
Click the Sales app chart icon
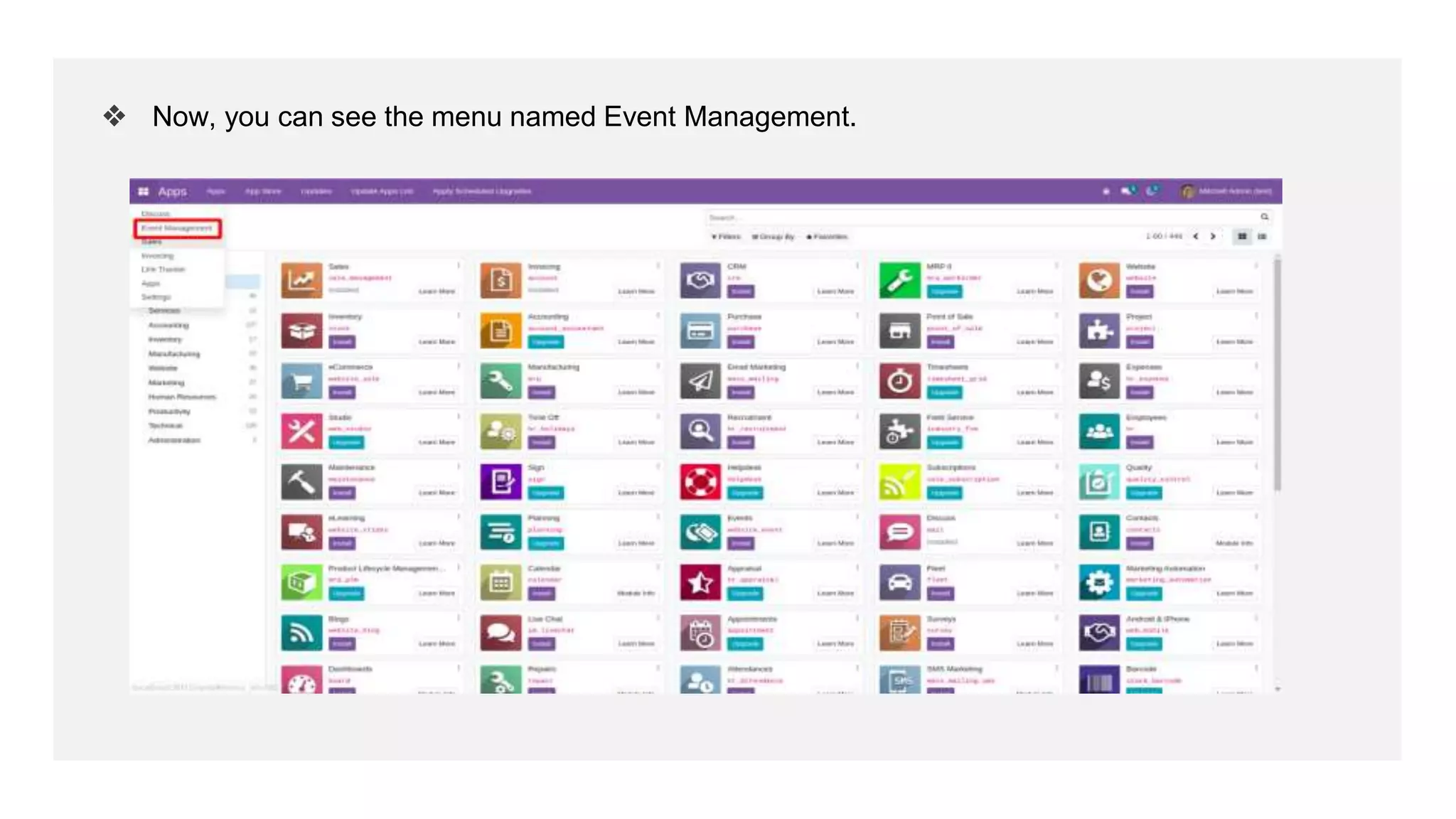(x=301, y=280)
